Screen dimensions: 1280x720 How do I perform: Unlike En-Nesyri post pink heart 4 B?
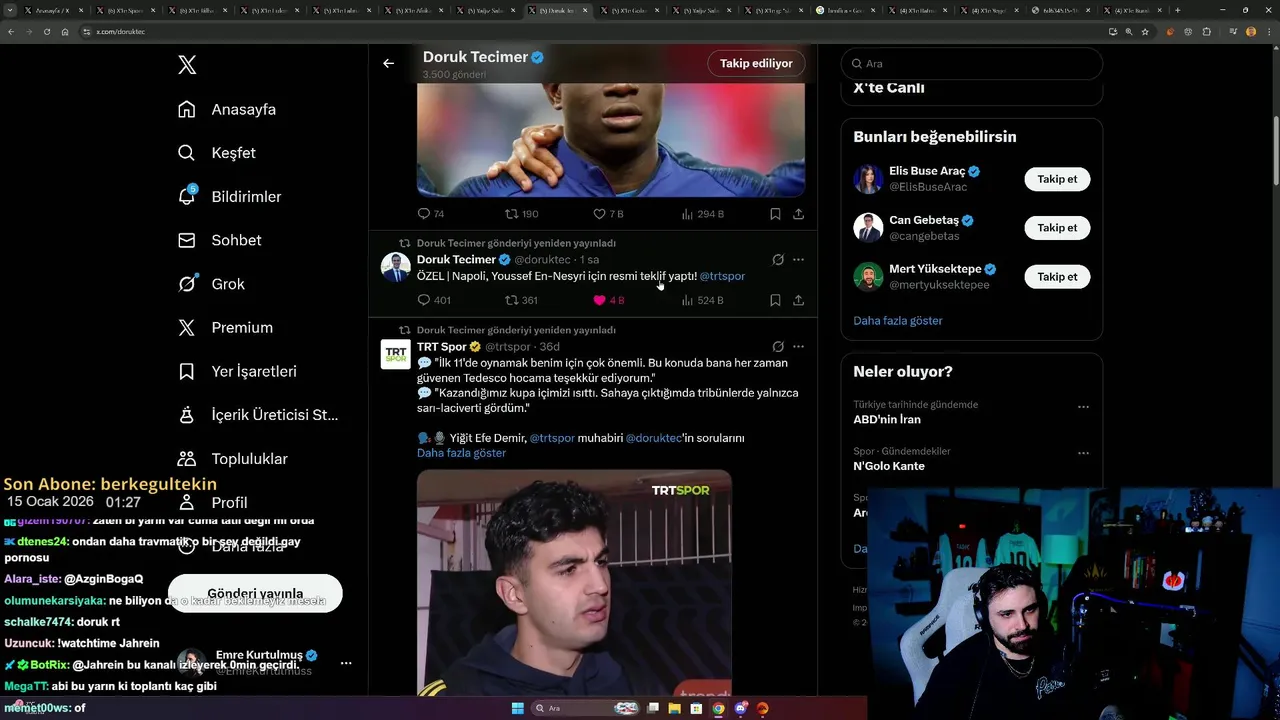pyautogui.click(x=608, y=300)
